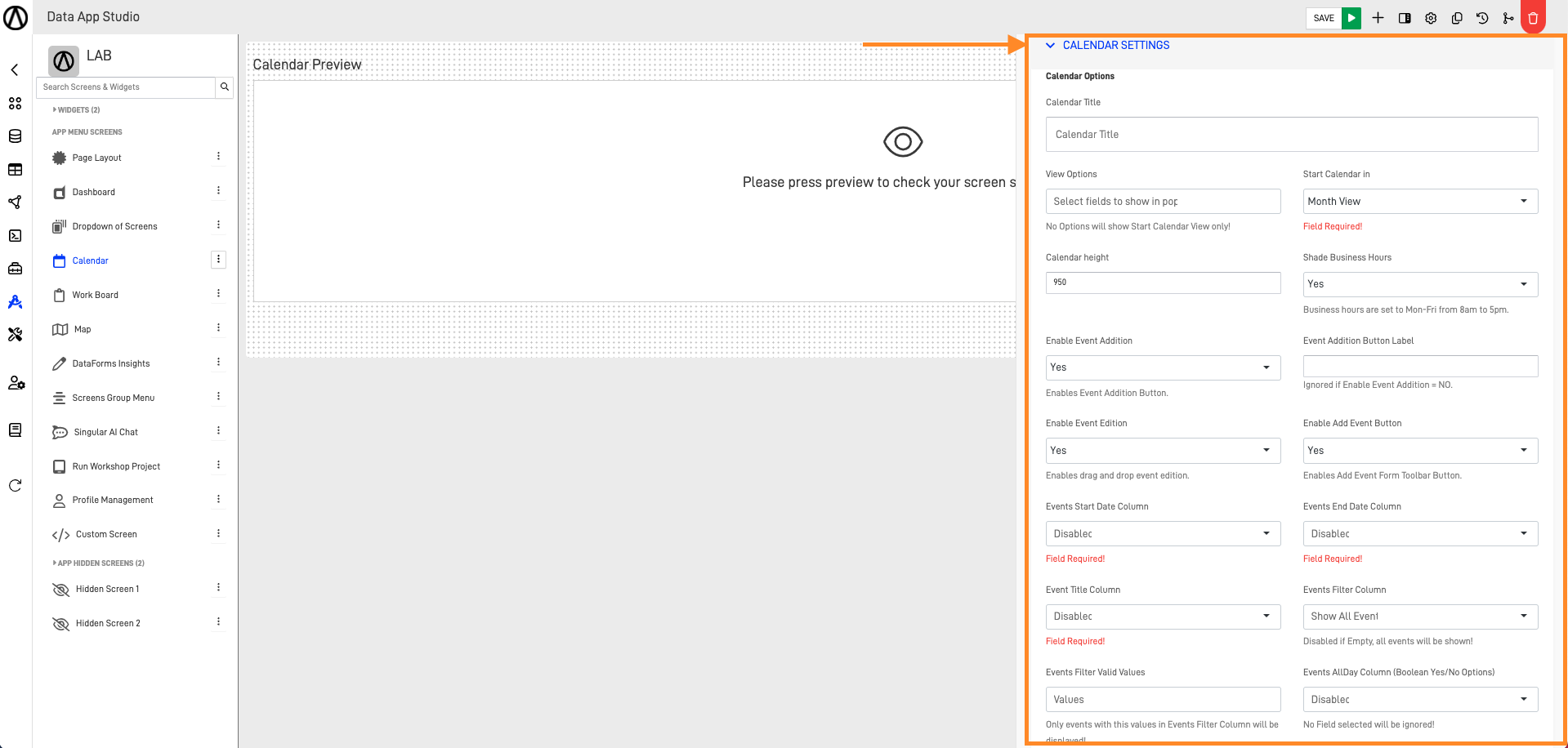
Task: Open the three-dot menu for Calendar screen
Action: point(218,260)
